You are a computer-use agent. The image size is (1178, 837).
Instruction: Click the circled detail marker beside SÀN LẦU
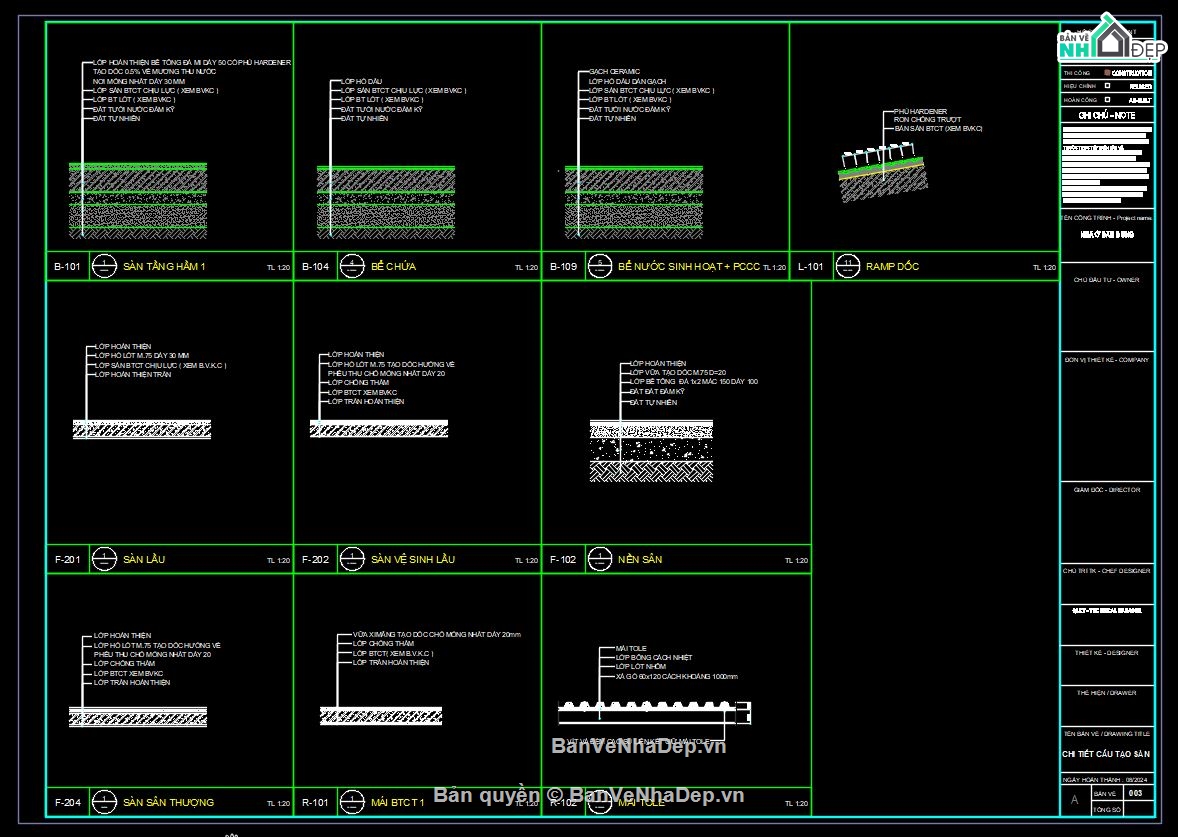coord(103,559)
